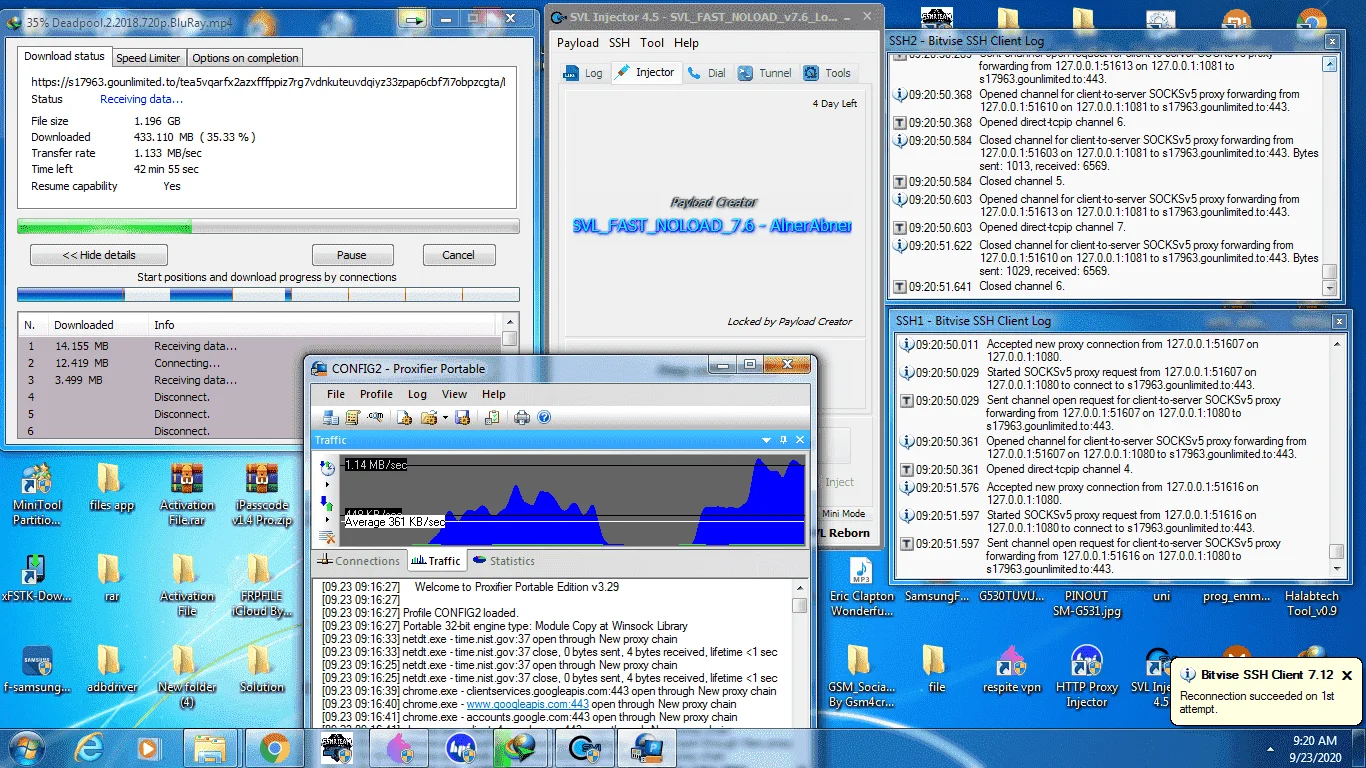
Task: Click Proxifier save profile toolbar icon
Action: click(462, 417)
